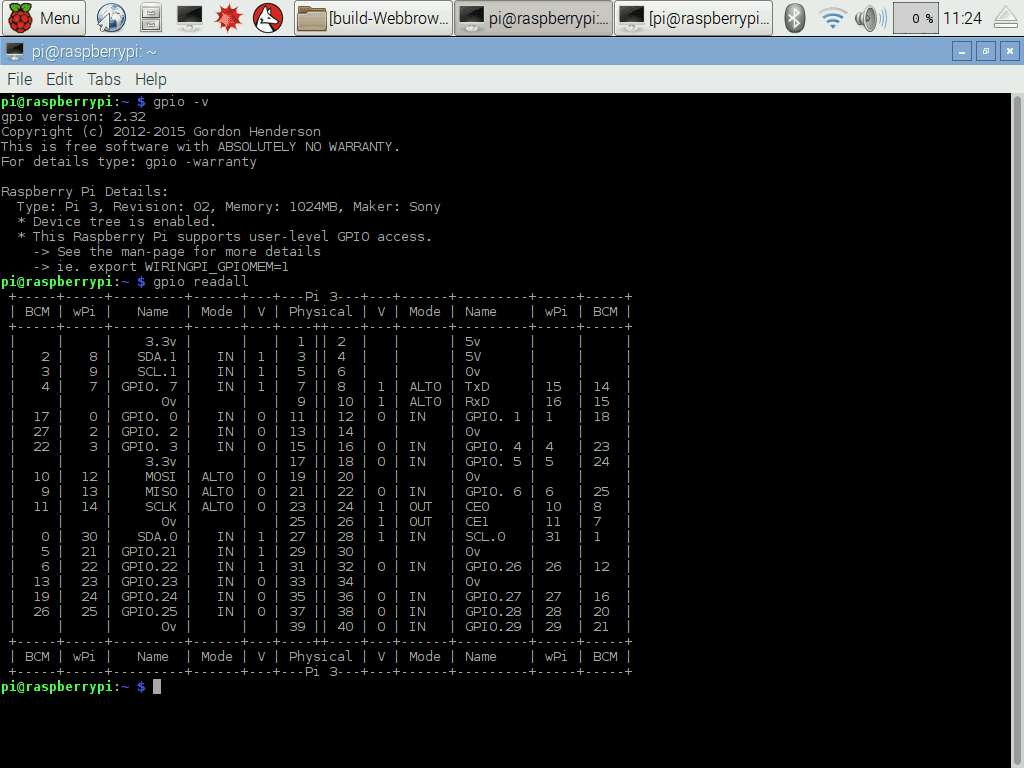Click the volume speaker icon
This screenshot has width=1024, height=768.
point(867,17)
